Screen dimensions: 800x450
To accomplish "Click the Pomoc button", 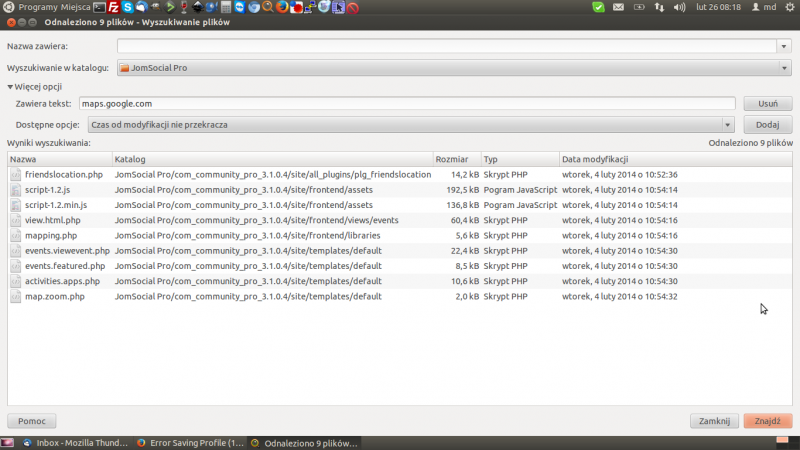I will coord(32,421).
